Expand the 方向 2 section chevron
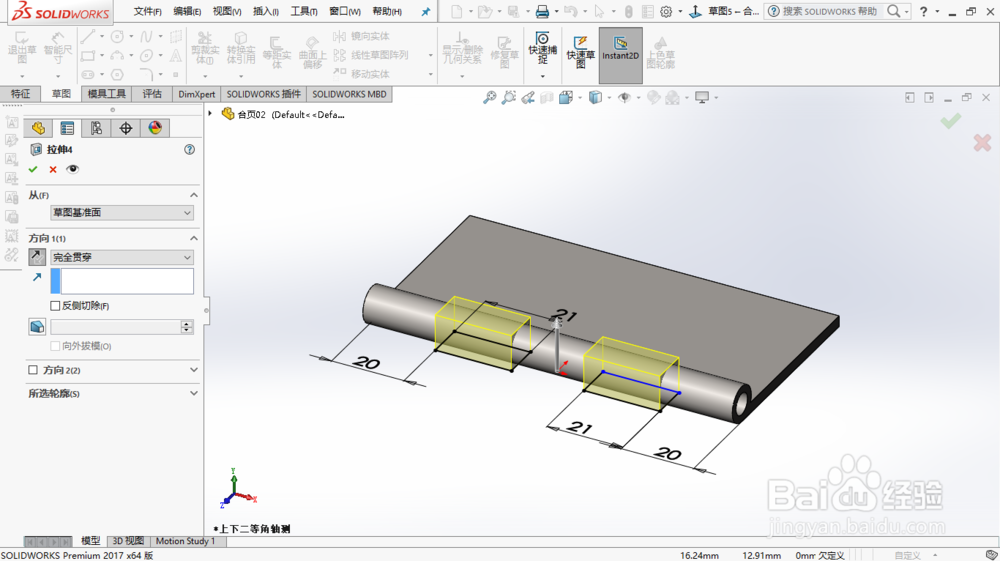 click(x=194, y=370)
